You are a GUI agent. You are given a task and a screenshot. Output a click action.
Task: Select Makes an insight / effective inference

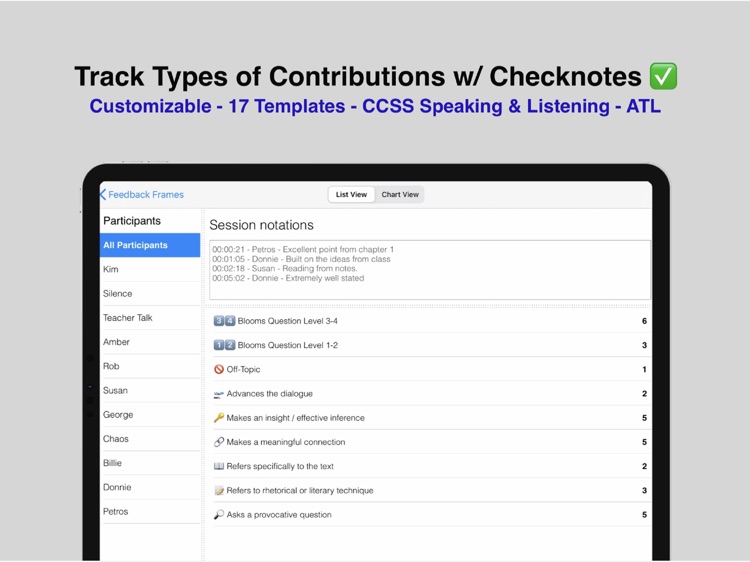coord(296,418)
